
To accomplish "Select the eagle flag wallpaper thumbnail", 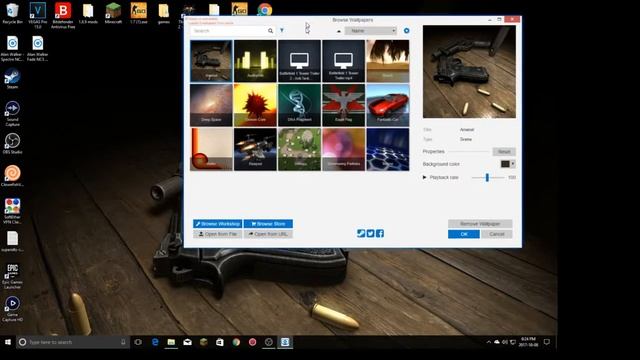I will click(x=343, y=105).
